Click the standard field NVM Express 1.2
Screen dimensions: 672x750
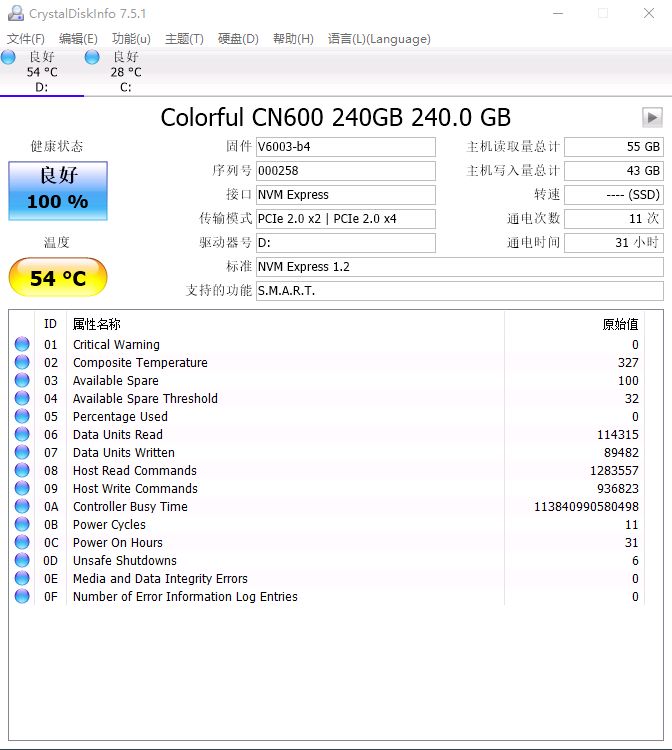click(460, 266)
